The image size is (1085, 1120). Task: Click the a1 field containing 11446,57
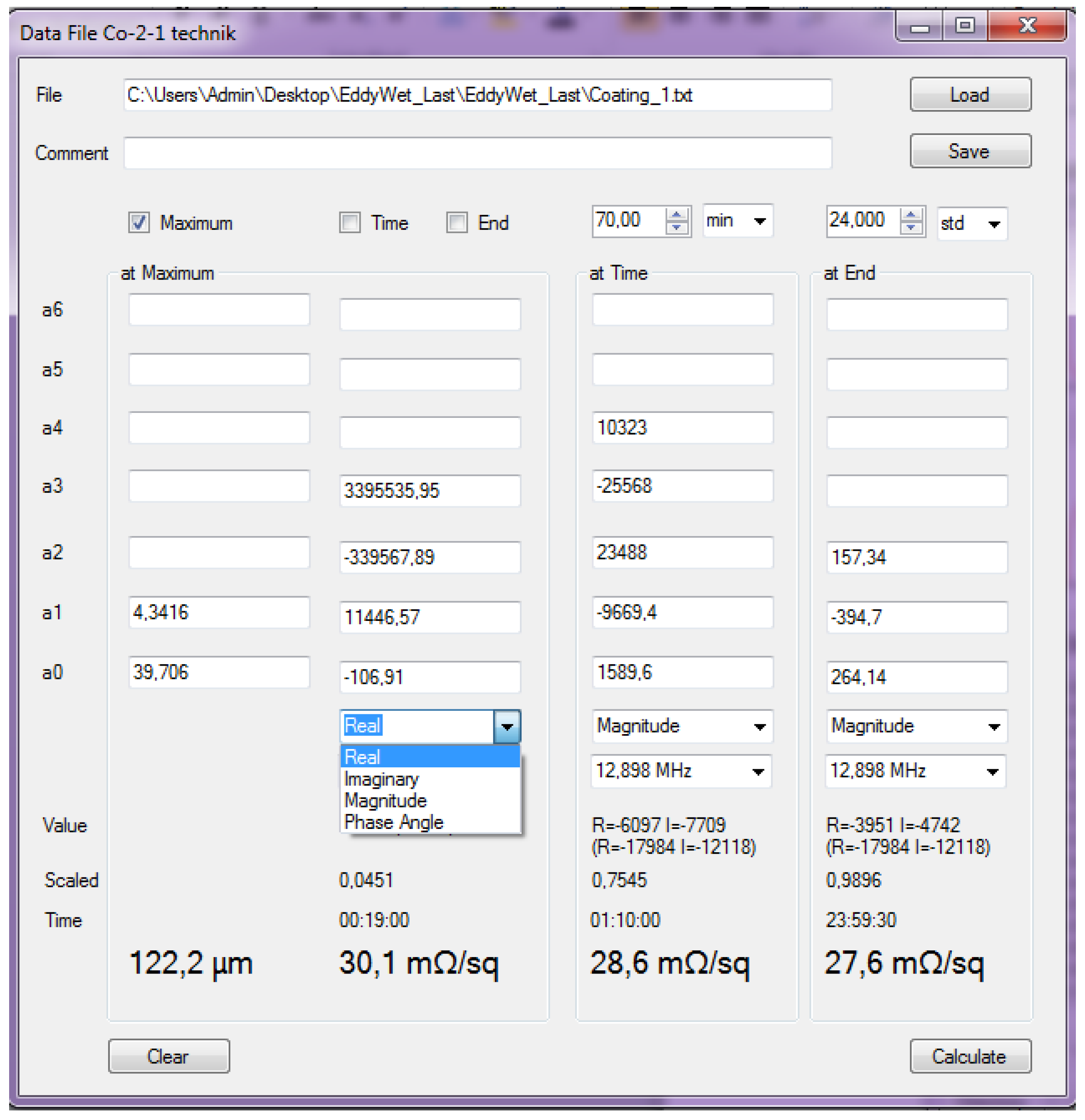pos(430,617)
